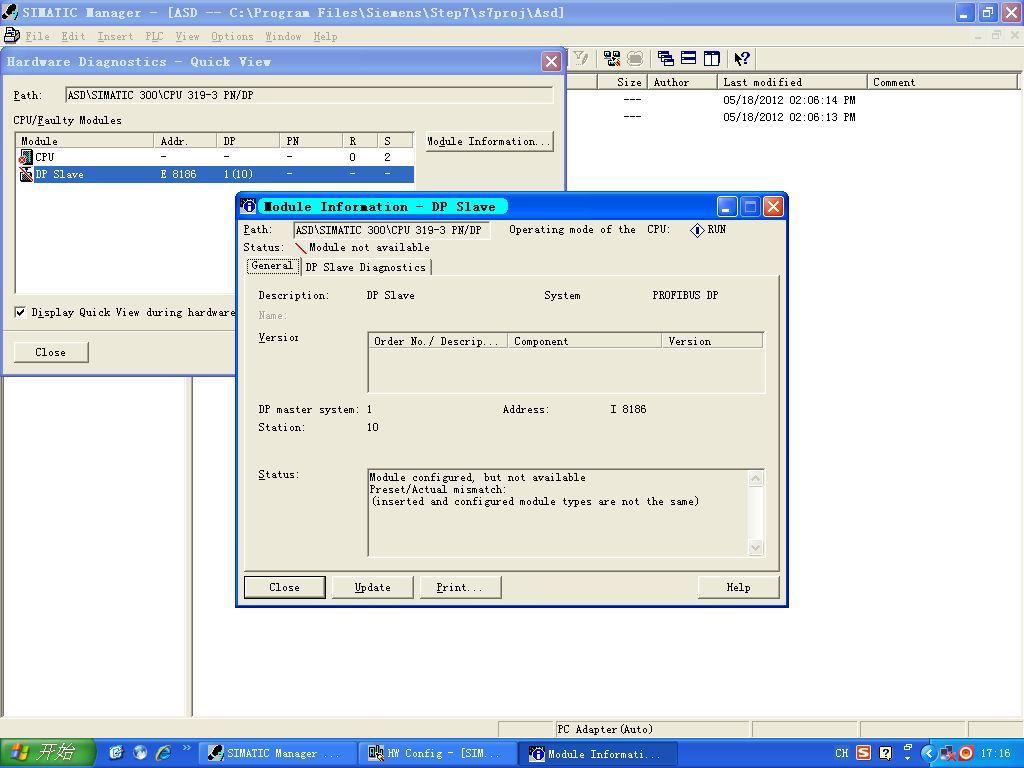The image size is (1024, 768).
Task: Click the network connection tray icon
Action: click(x=948, y=753)
